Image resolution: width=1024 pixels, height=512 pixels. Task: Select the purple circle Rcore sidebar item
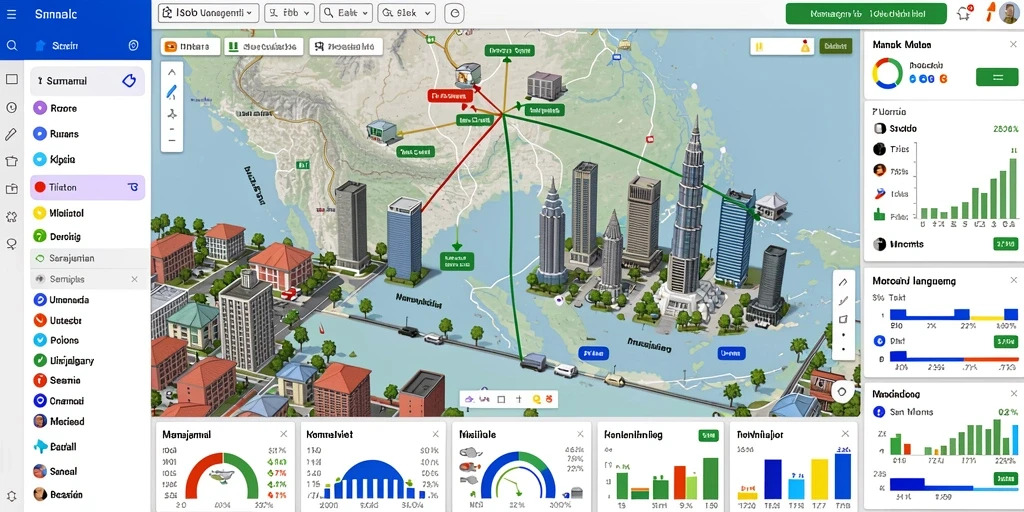(40, 108)
